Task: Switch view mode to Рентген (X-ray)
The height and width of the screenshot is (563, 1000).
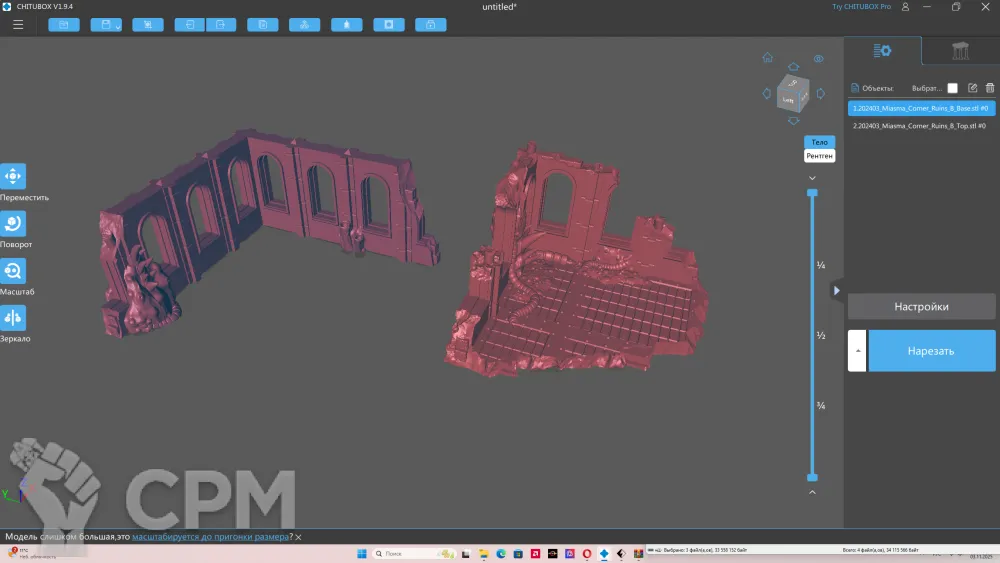Action: point(819,155)
